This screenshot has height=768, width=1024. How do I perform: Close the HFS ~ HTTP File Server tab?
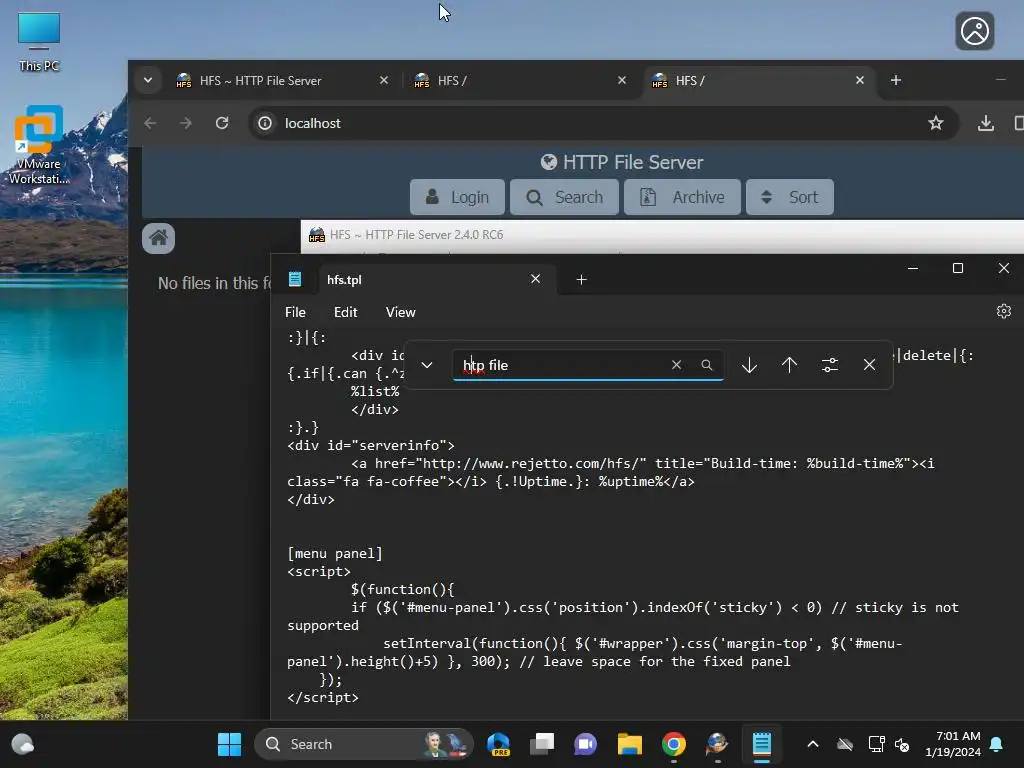[x=384, y=80]
